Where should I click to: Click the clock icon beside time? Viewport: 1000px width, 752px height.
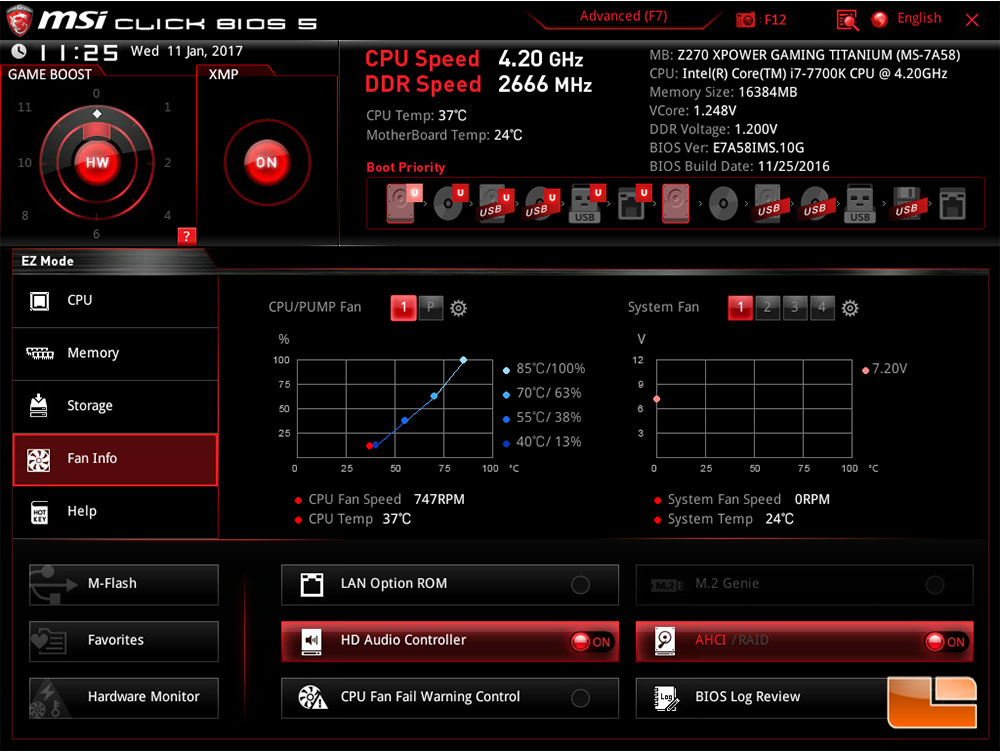click(20, 51)
